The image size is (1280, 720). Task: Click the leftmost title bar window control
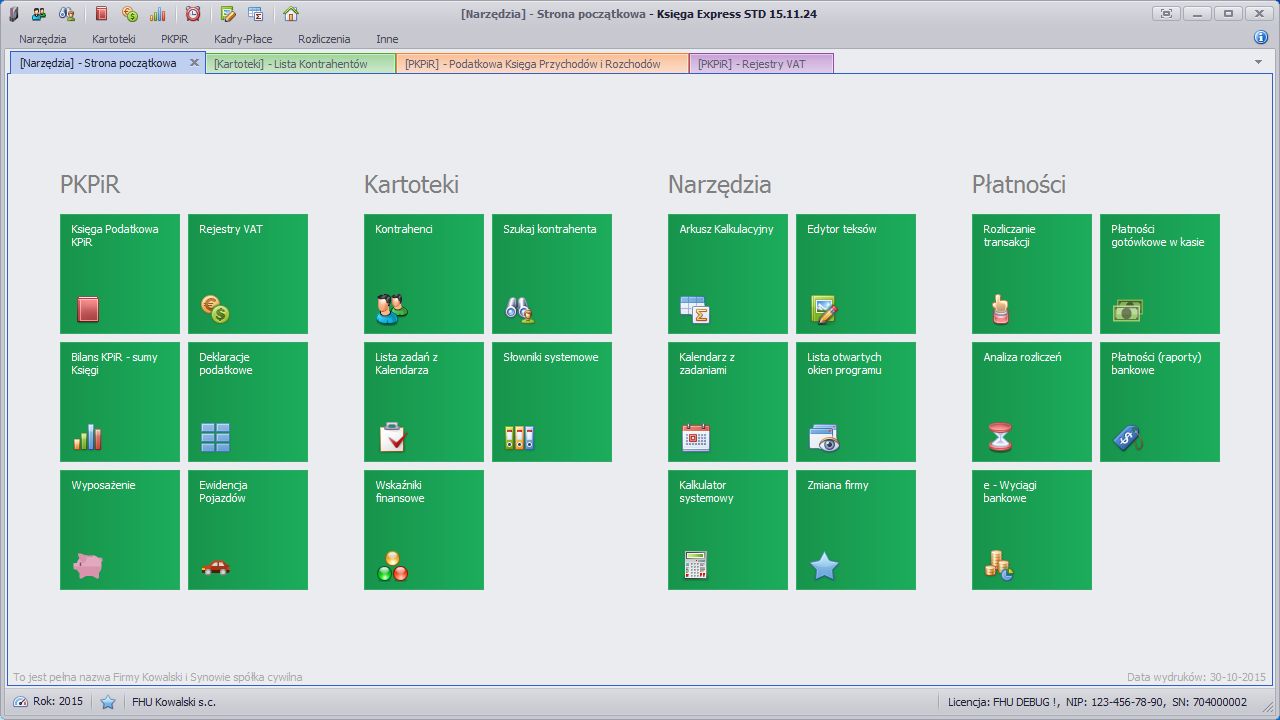[x=1166, y=13]
